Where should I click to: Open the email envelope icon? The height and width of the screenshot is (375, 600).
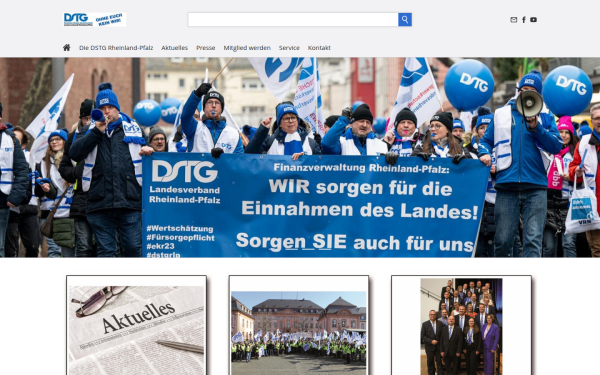click(514, 20)
